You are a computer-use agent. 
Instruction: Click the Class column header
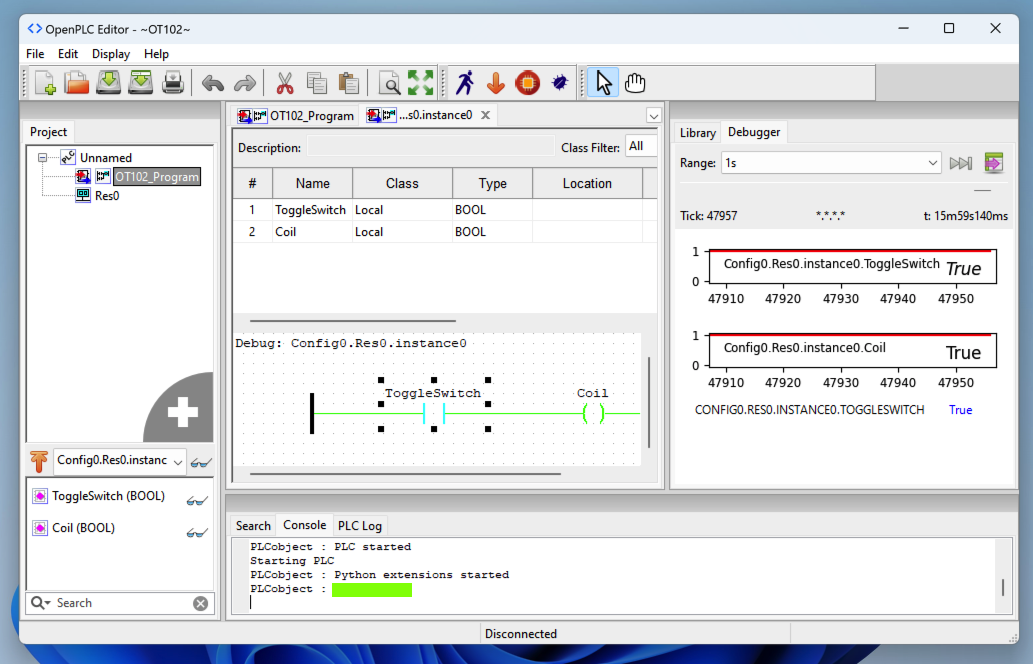click(x=402, y=184)
